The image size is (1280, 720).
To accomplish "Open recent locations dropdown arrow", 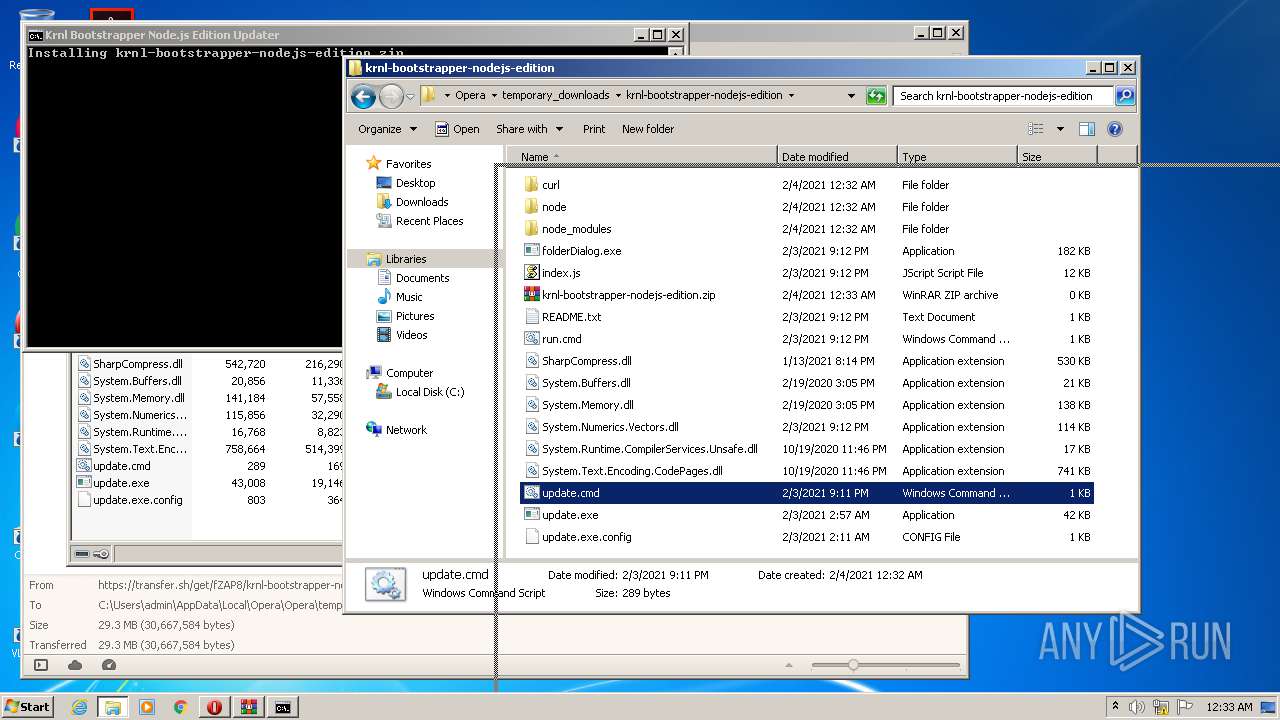I will point(410,97).
